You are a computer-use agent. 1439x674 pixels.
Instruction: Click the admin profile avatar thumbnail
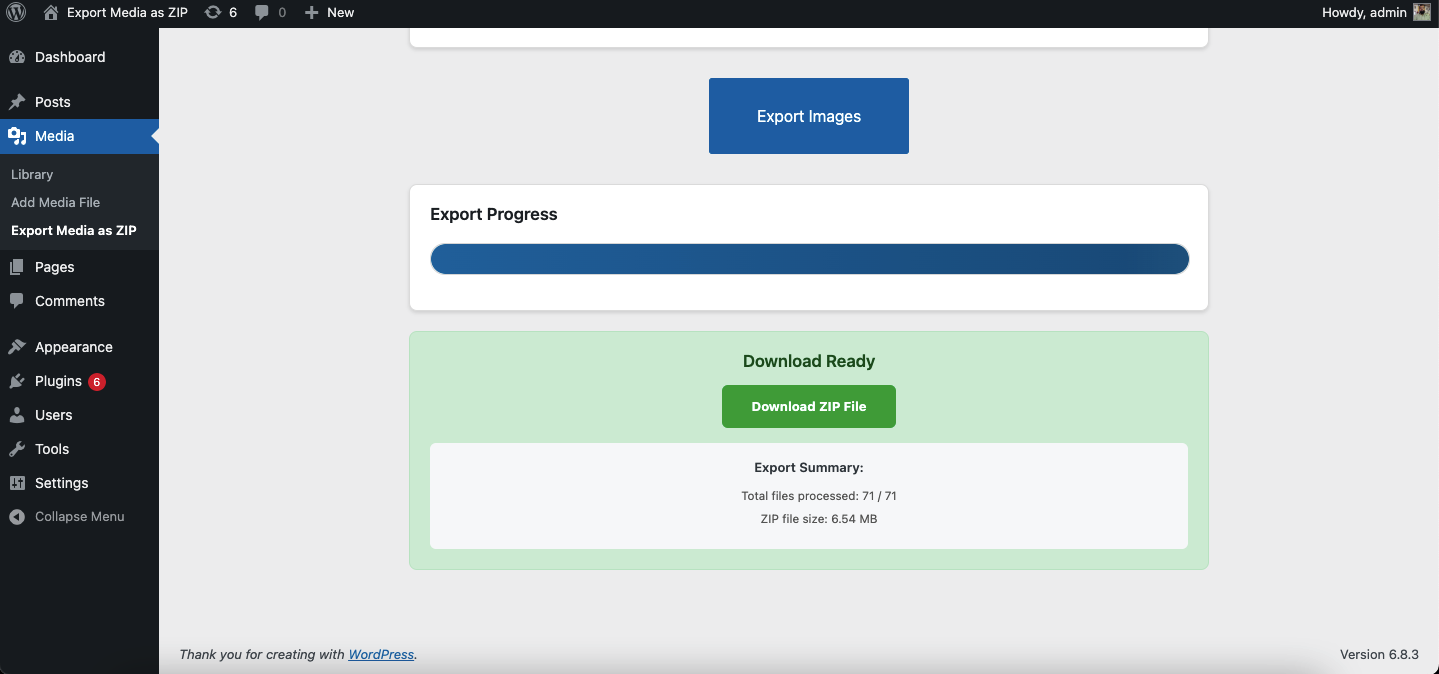[x=1421, y=12]
